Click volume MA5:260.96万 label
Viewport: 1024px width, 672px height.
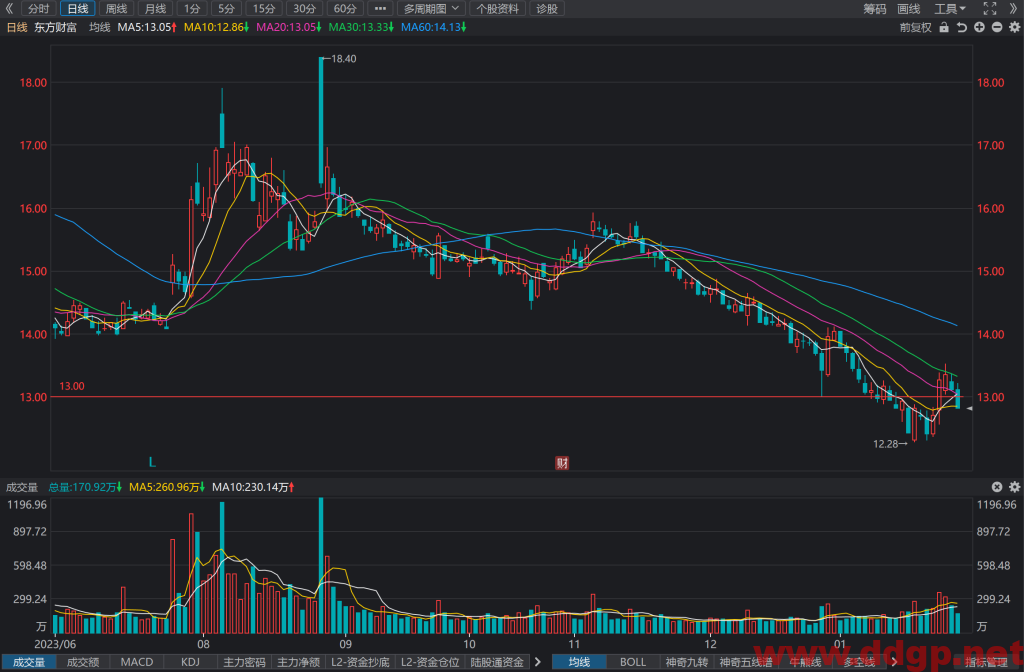pyautogui.click(x=167, y=487)
